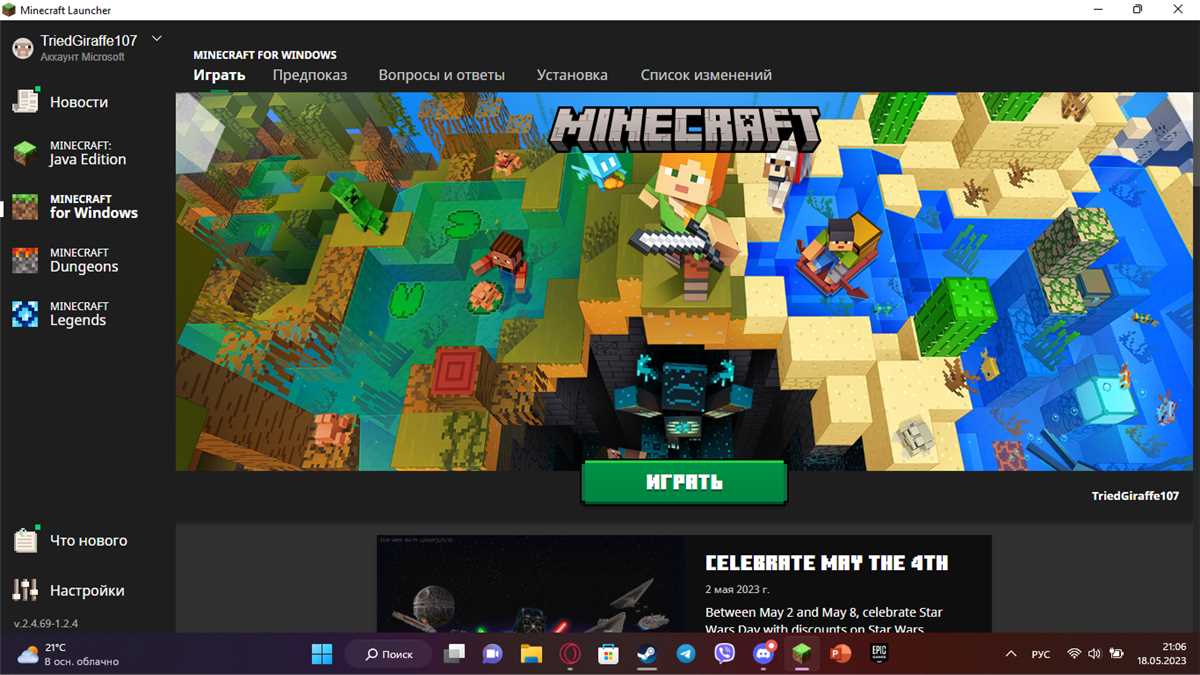Image resolution: width=1200 pixels, height=675 pixels.
Task: Open the Celebrate May the 4th headline
Action: pos(826,563)
